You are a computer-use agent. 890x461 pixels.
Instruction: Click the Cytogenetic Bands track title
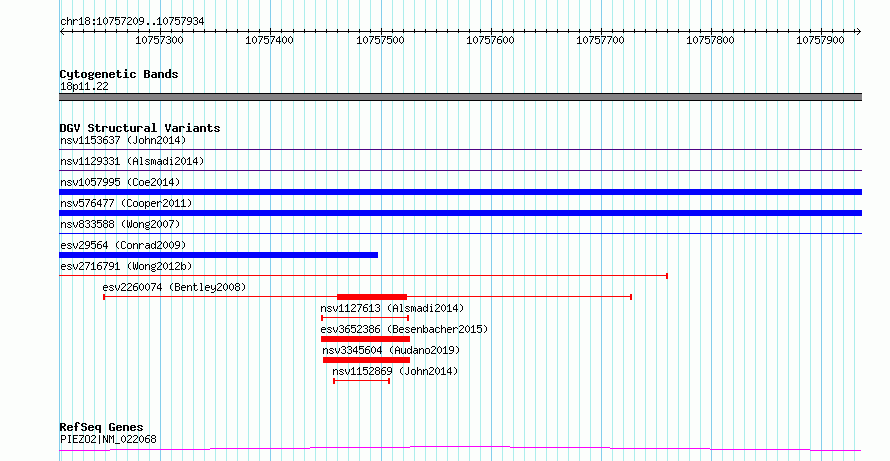[119, 74]
